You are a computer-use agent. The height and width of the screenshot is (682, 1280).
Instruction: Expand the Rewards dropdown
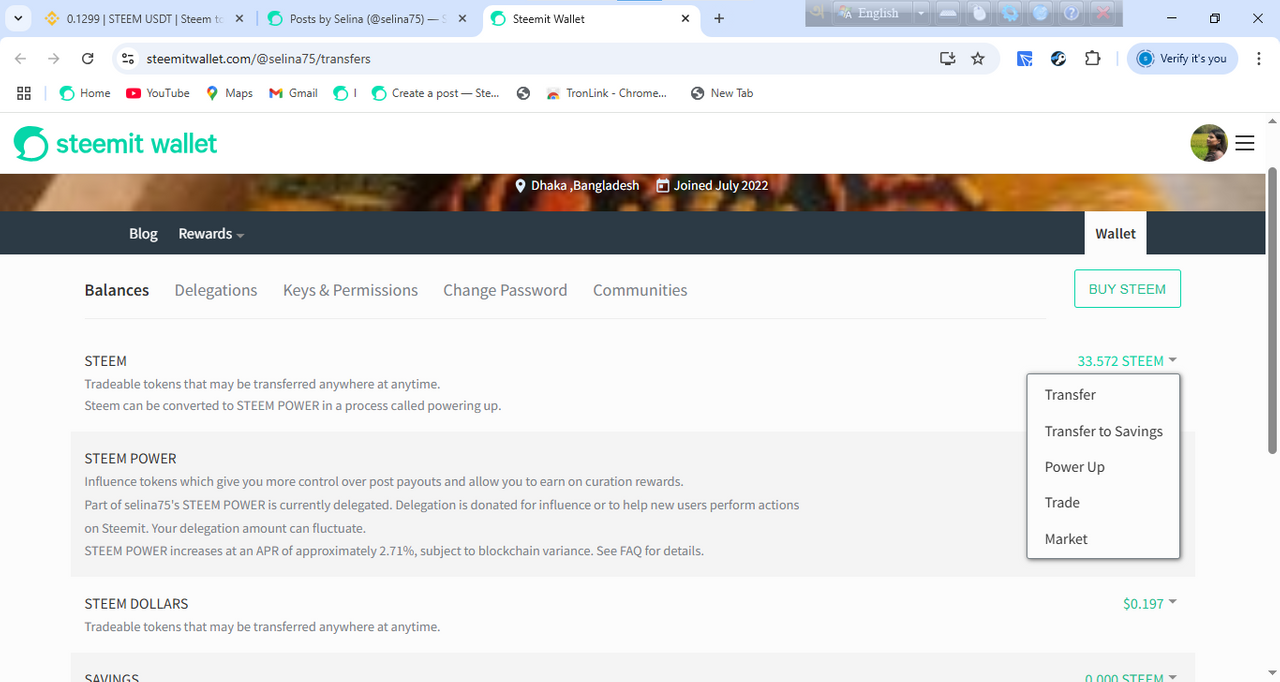(x=211, y=233)
